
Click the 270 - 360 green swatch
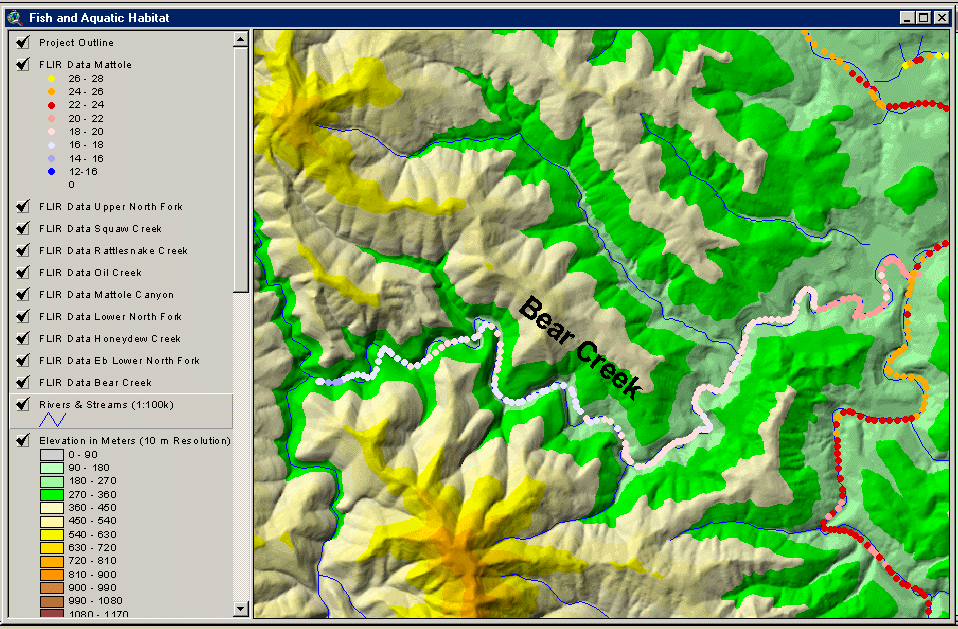click(52, 495)
